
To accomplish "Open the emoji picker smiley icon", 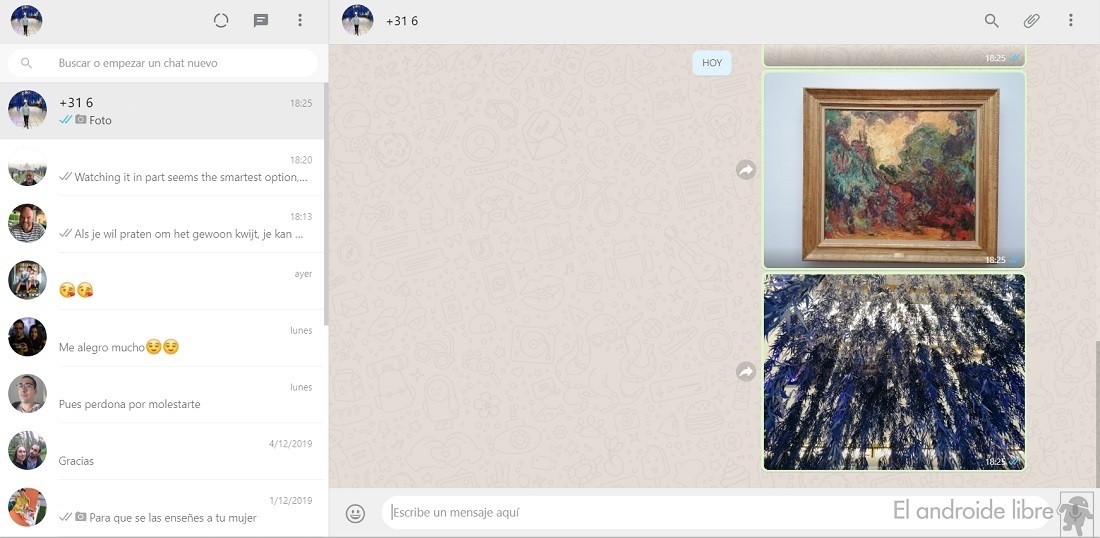I will (x=356, y=513).
